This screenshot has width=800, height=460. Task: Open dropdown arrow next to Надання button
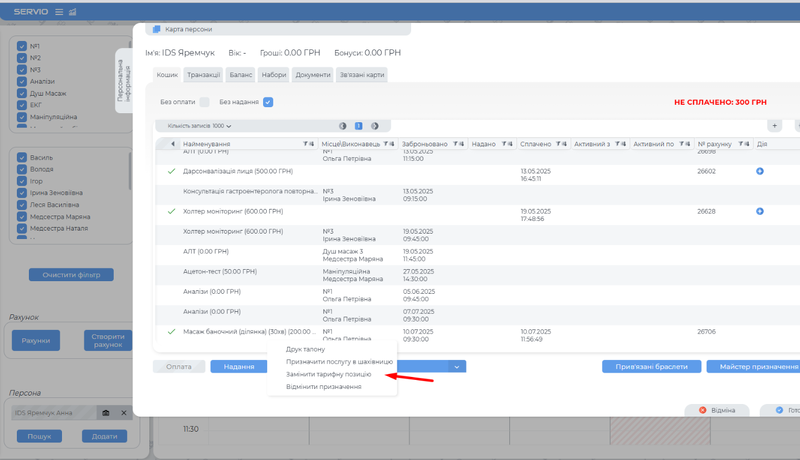click(x=458, y=367)
